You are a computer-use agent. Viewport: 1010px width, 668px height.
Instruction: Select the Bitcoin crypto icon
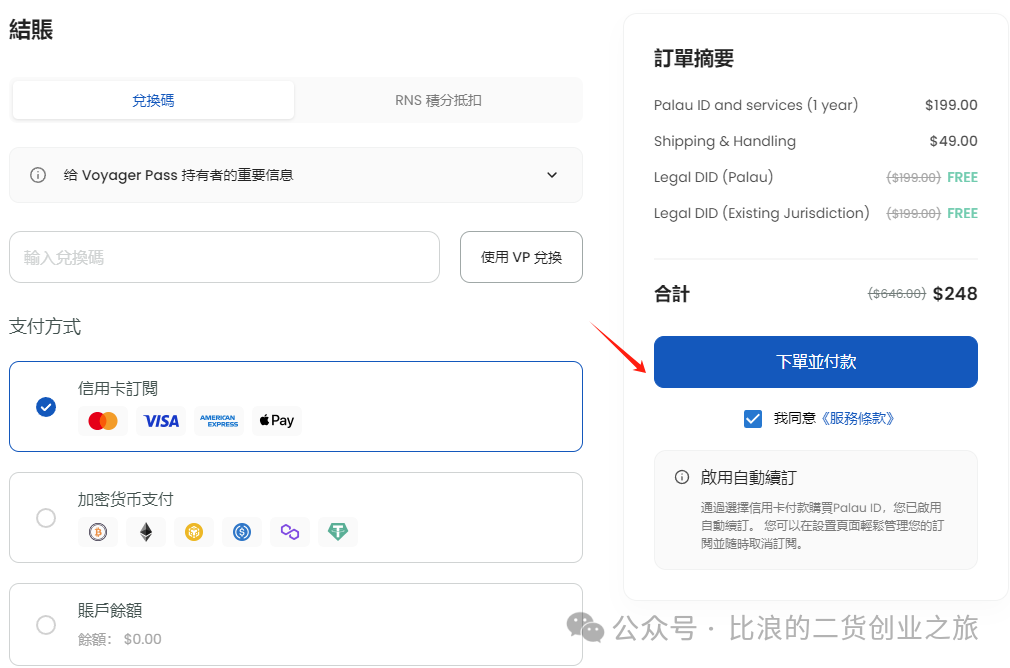pos(97,532)
